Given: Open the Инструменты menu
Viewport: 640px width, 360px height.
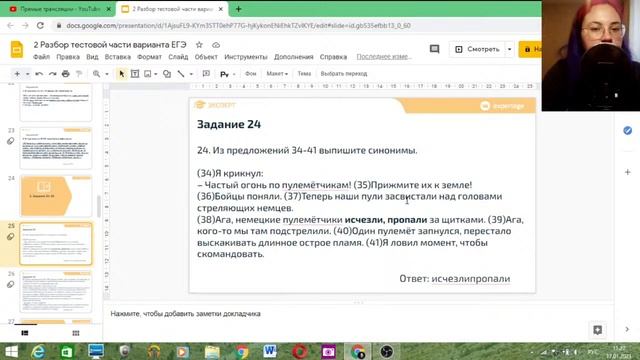Looking at the screenshot, I should [x=246, y=57].
